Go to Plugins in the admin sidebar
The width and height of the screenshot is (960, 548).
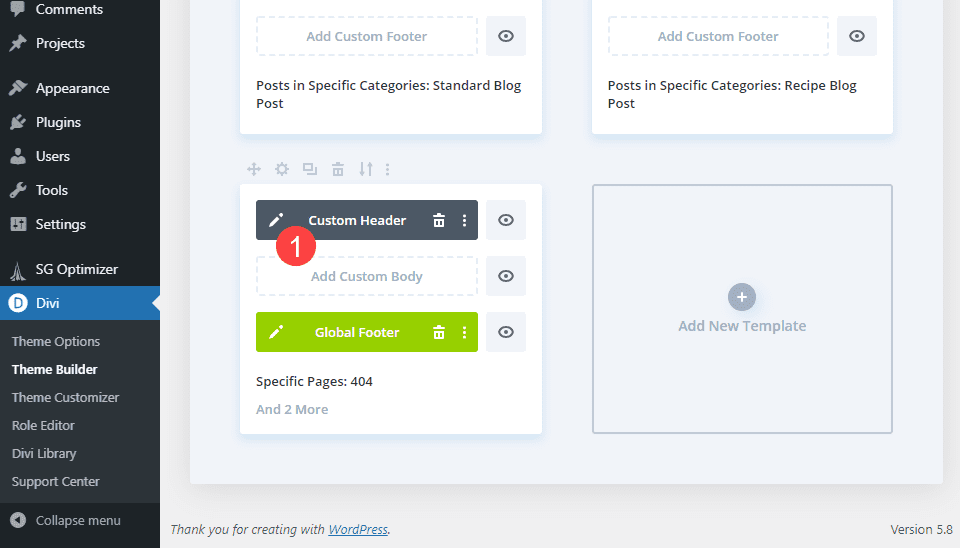point(58,122)
